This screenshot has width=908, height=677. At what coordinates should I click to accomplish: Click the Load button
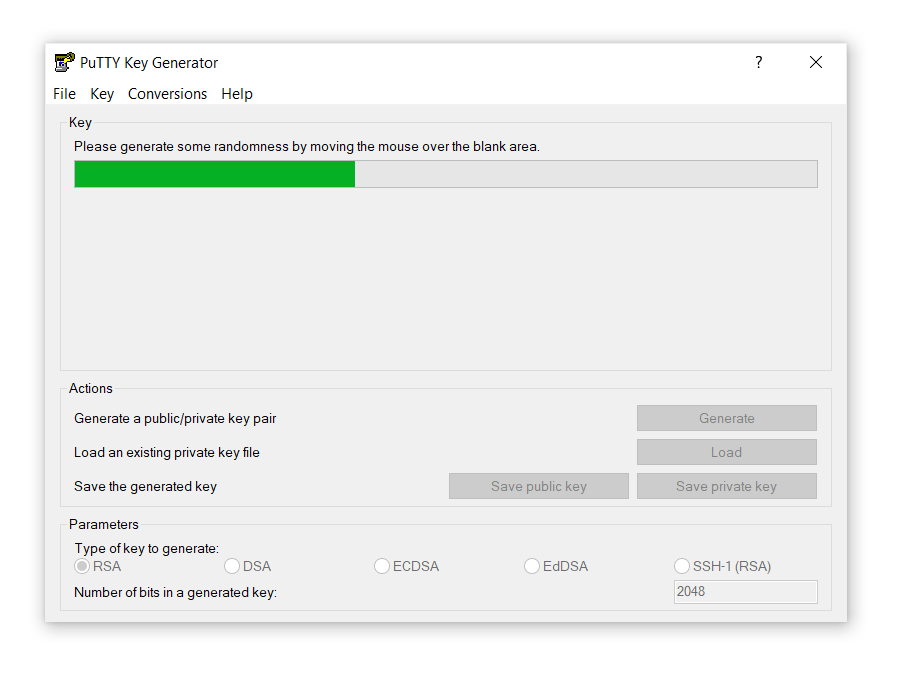coord(727,452)
